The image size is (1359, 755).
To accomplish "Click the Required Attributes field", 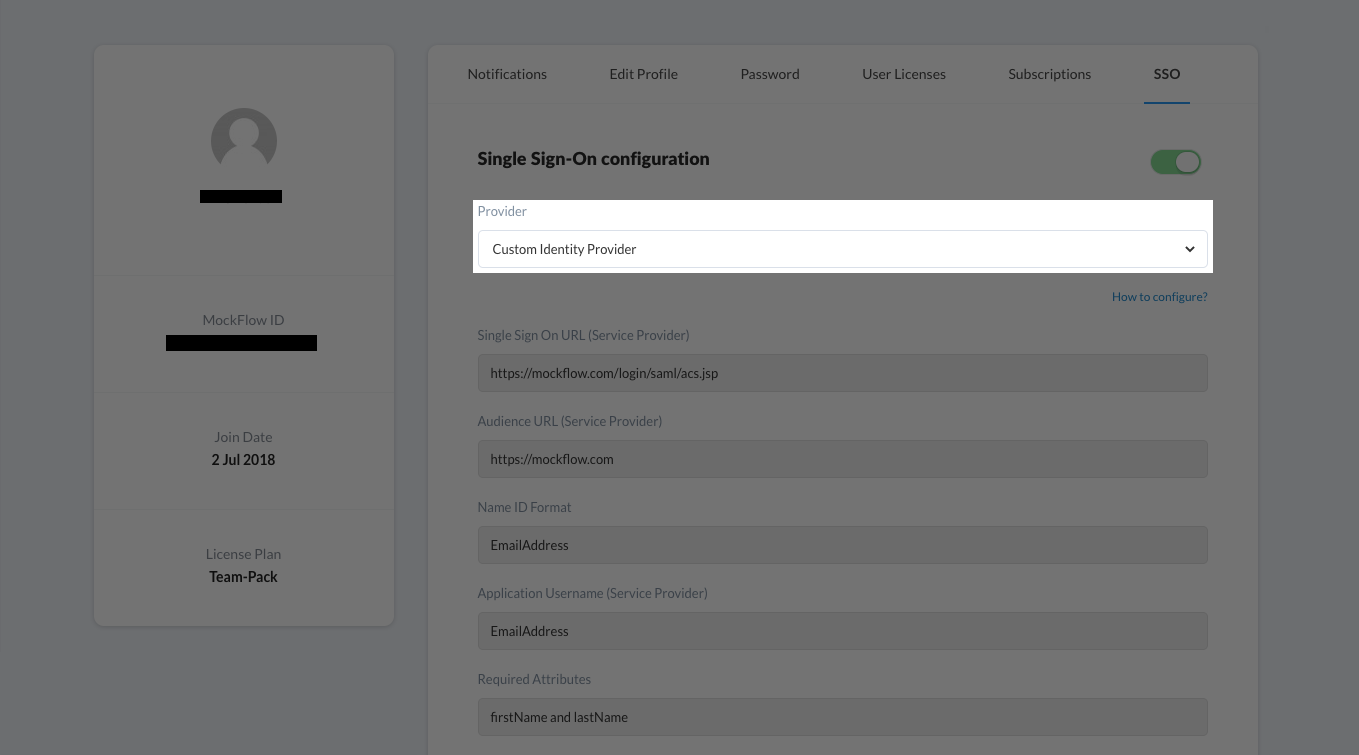I will click(842, 717).
